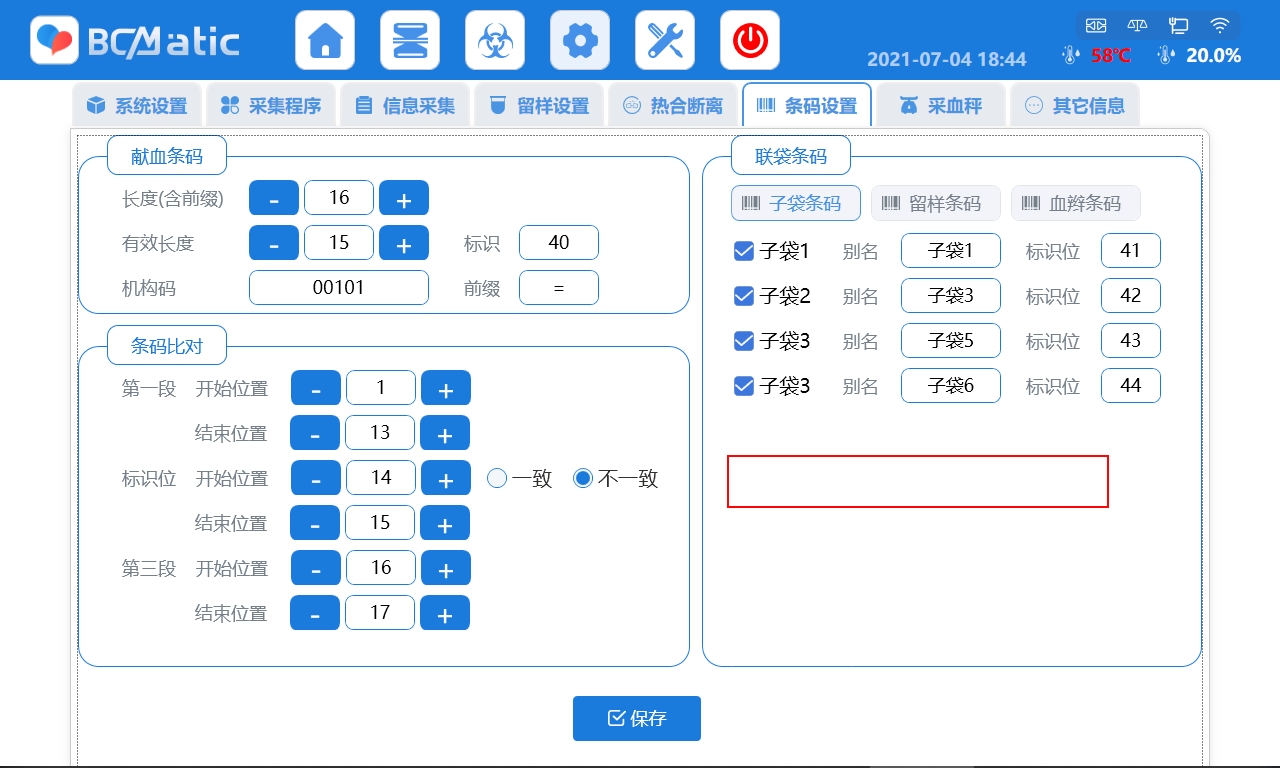Open the 其它信息 tab
Image resolution: width=1280 pixels, height=768 pixels.
(1075, 105)
